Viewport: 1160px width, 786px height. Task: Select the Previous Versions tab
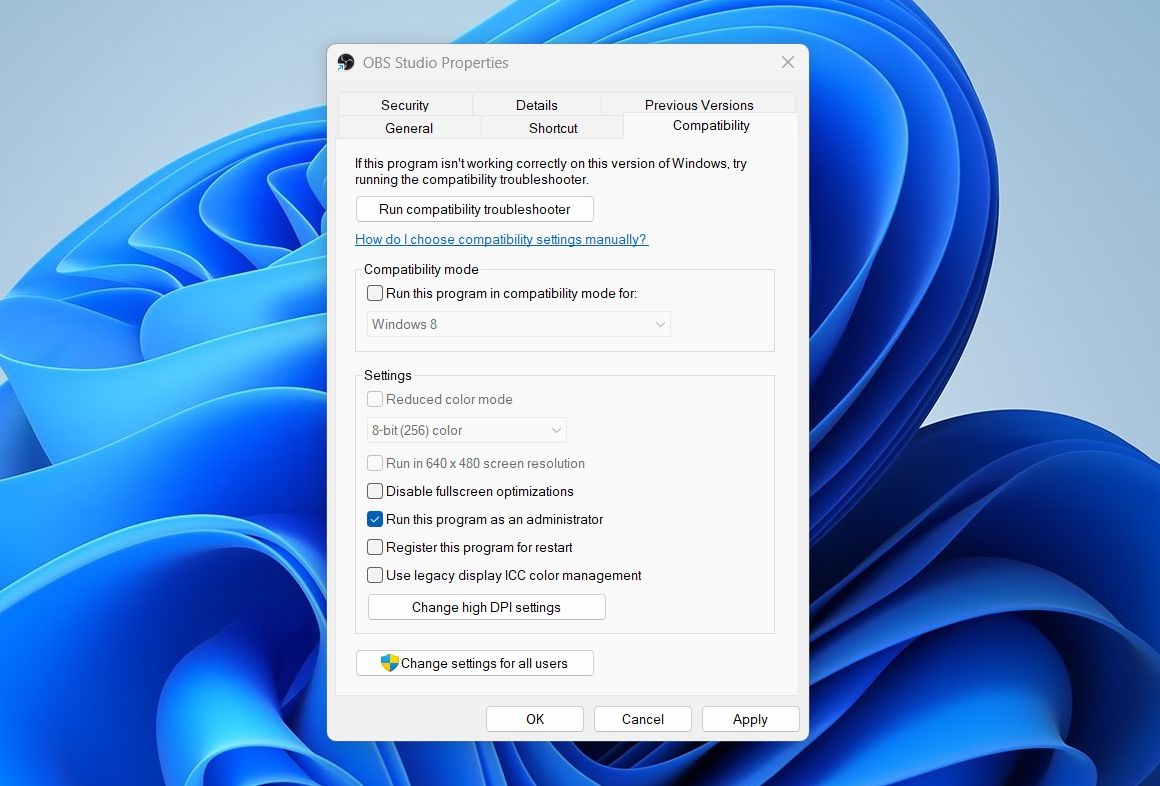coord(698,105)
